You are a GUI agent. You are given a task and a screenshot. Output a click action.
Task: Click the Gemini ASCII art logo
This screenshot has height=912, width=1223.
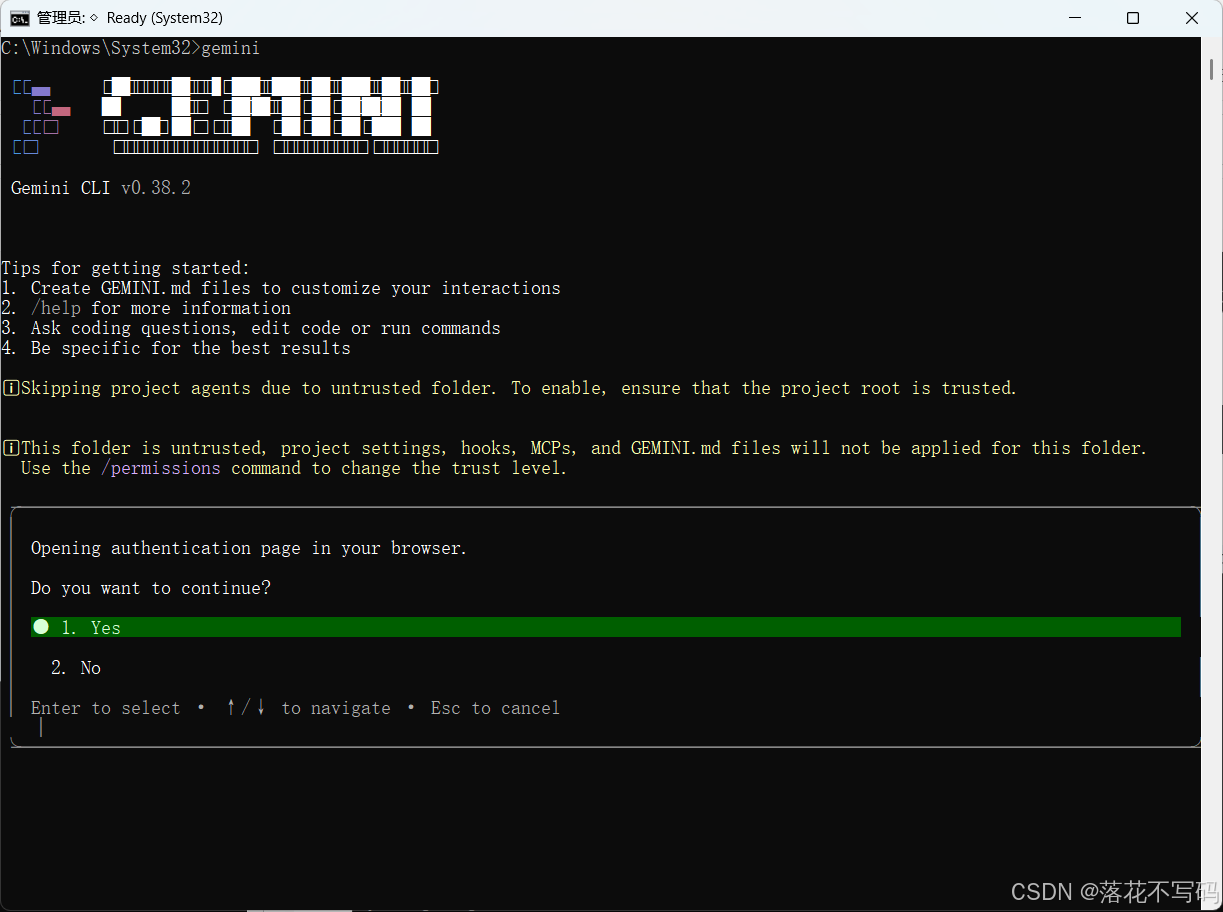point(226,116)
